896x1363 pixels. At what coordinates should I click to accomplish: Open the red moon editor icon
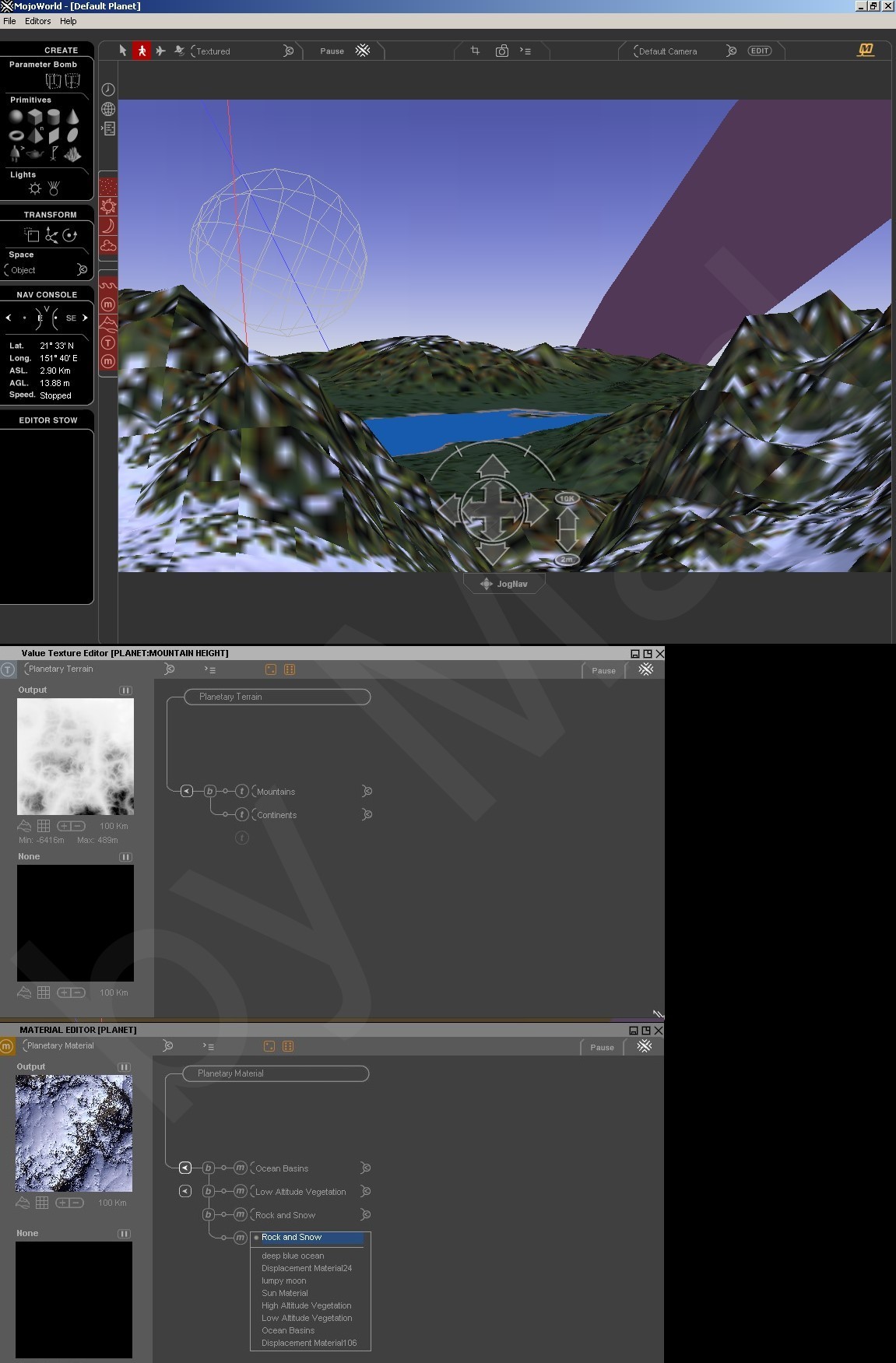(x=108, y=226)
